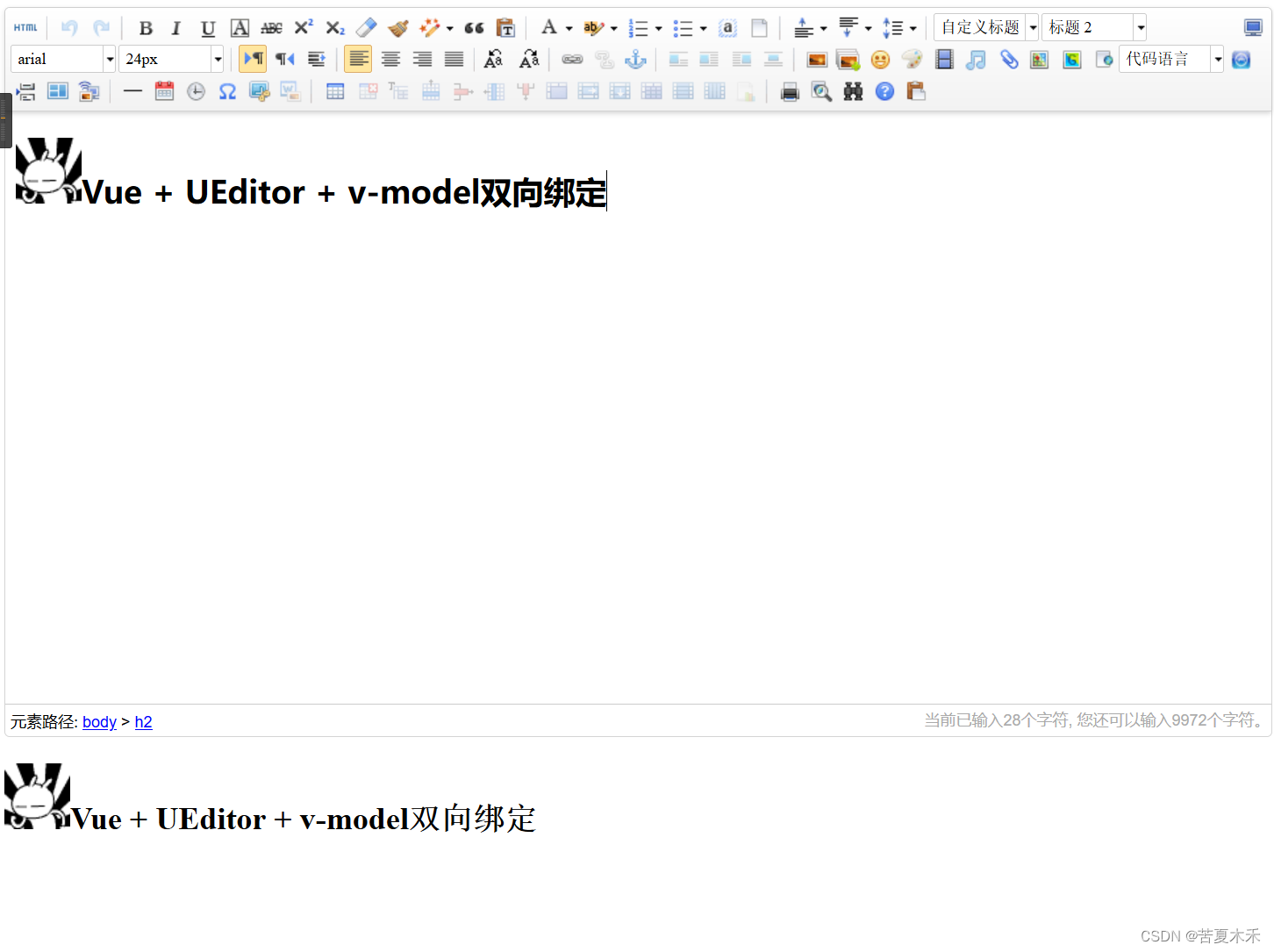Switch to HTML source mode

(25, 28)
